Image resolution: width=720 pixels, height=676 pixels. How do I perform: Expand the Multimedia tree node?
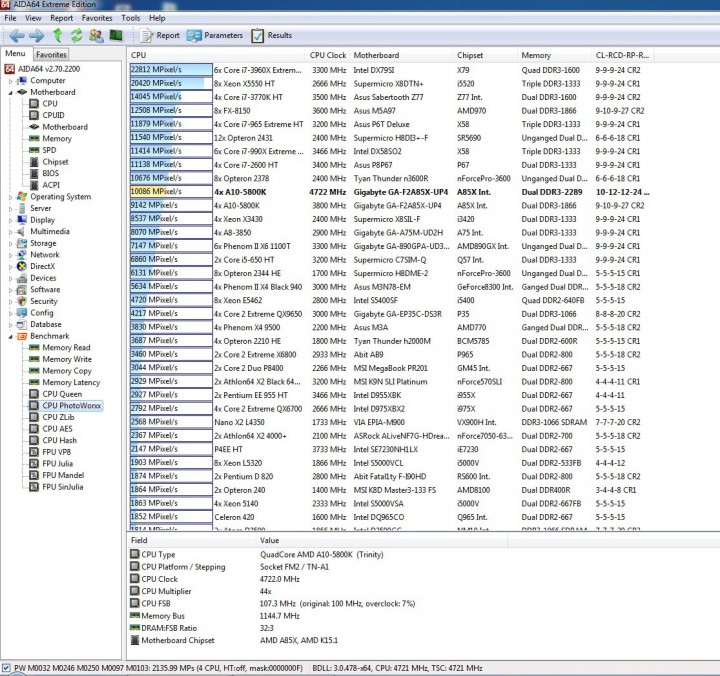click(x=11, y=232)
